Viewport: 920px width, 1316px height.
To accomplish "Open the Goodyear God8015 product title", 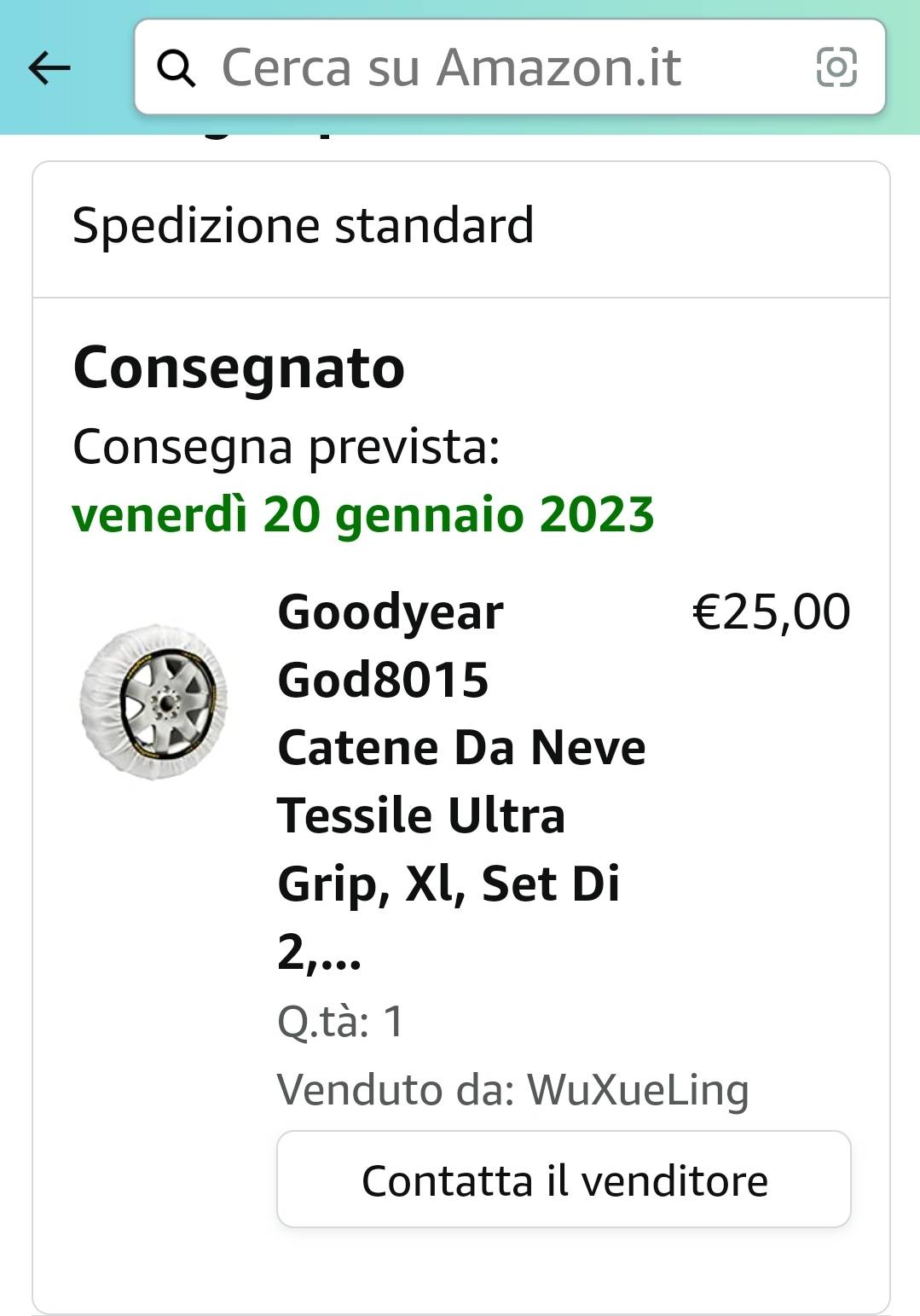I will (391, 646).
